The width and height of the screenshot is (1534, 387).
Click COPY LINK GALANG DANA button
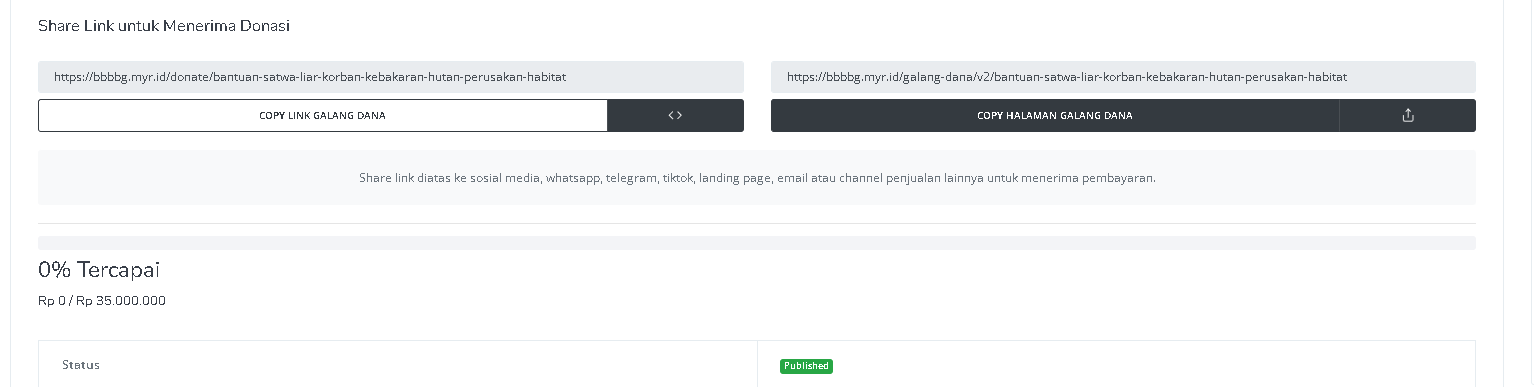[x=323, y=115]
